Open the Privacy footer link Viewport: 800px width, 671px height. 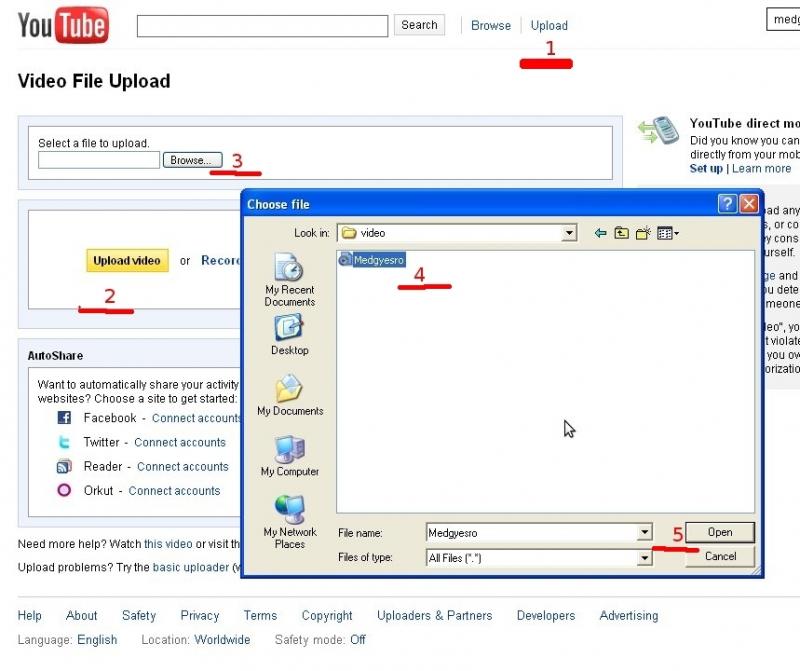[x=199, y=615]
